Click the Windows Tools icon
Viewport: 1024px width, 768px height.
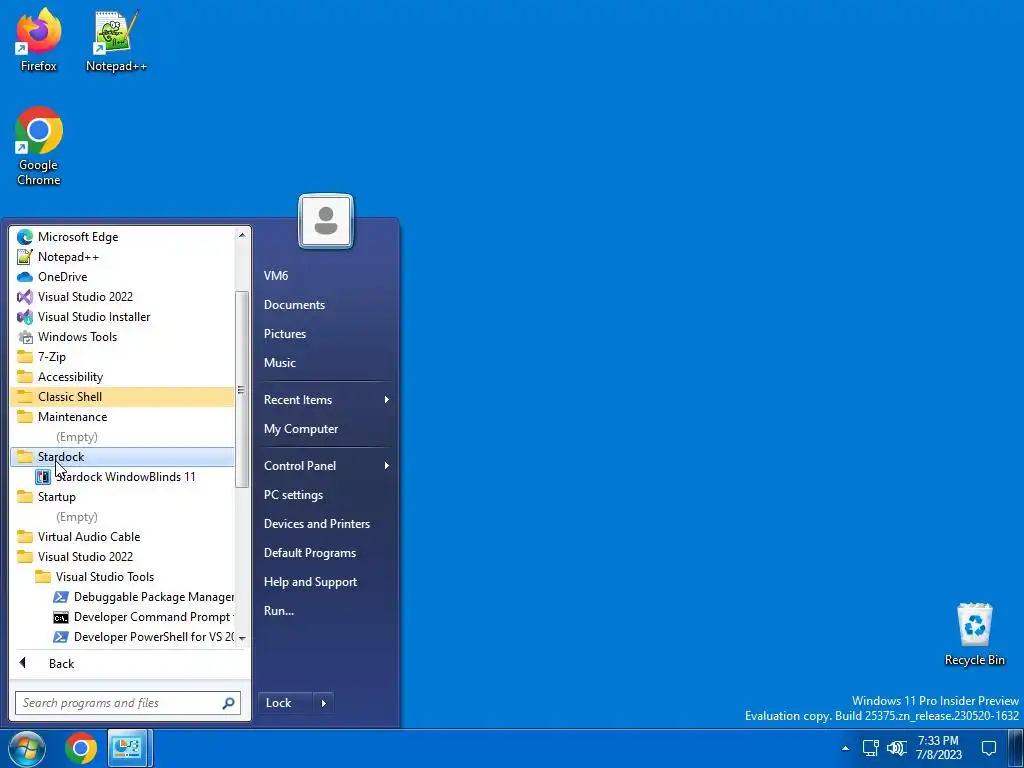tap(25, 337)
